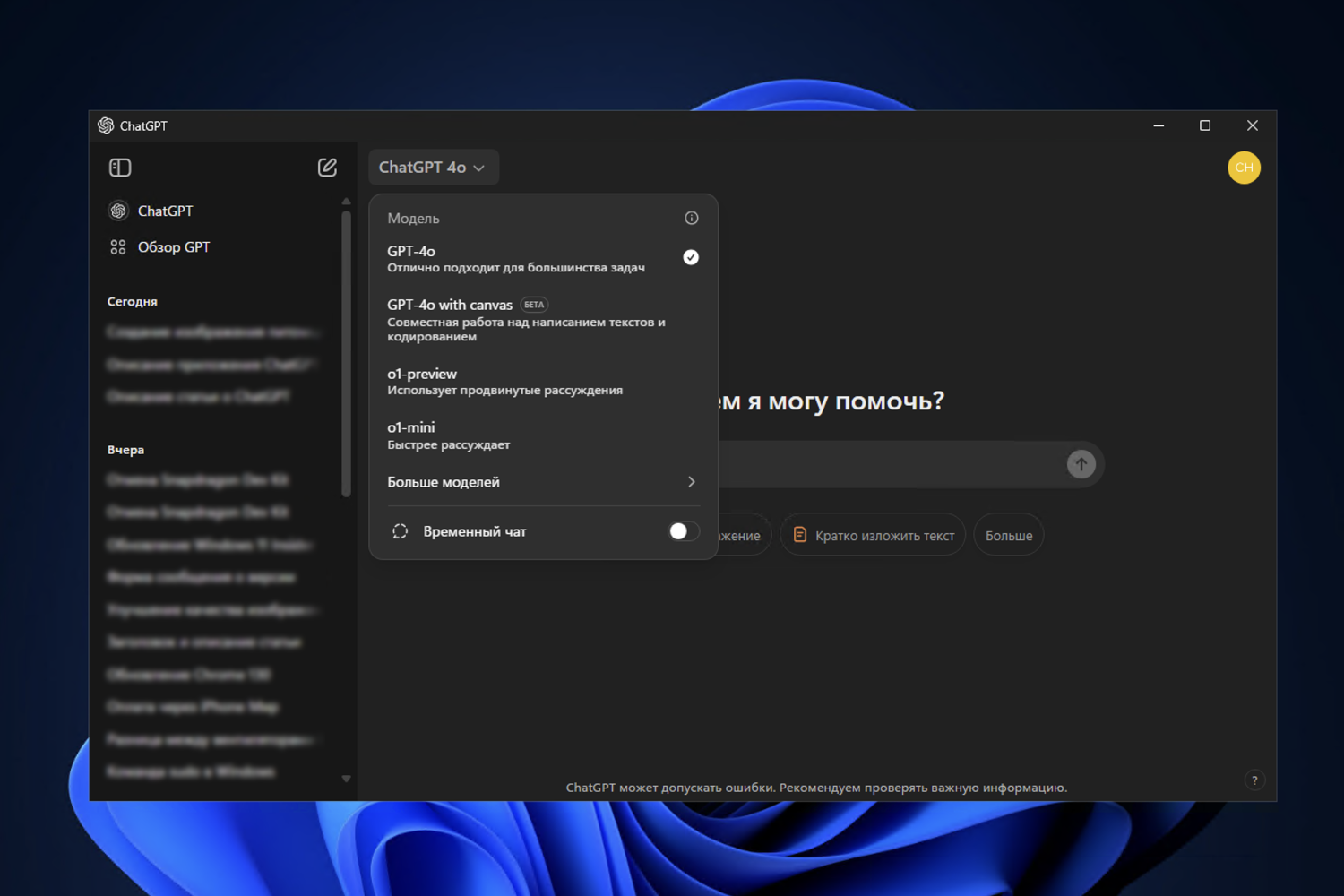
Task: Choose the o1-mini model
Action: point(543,435)
